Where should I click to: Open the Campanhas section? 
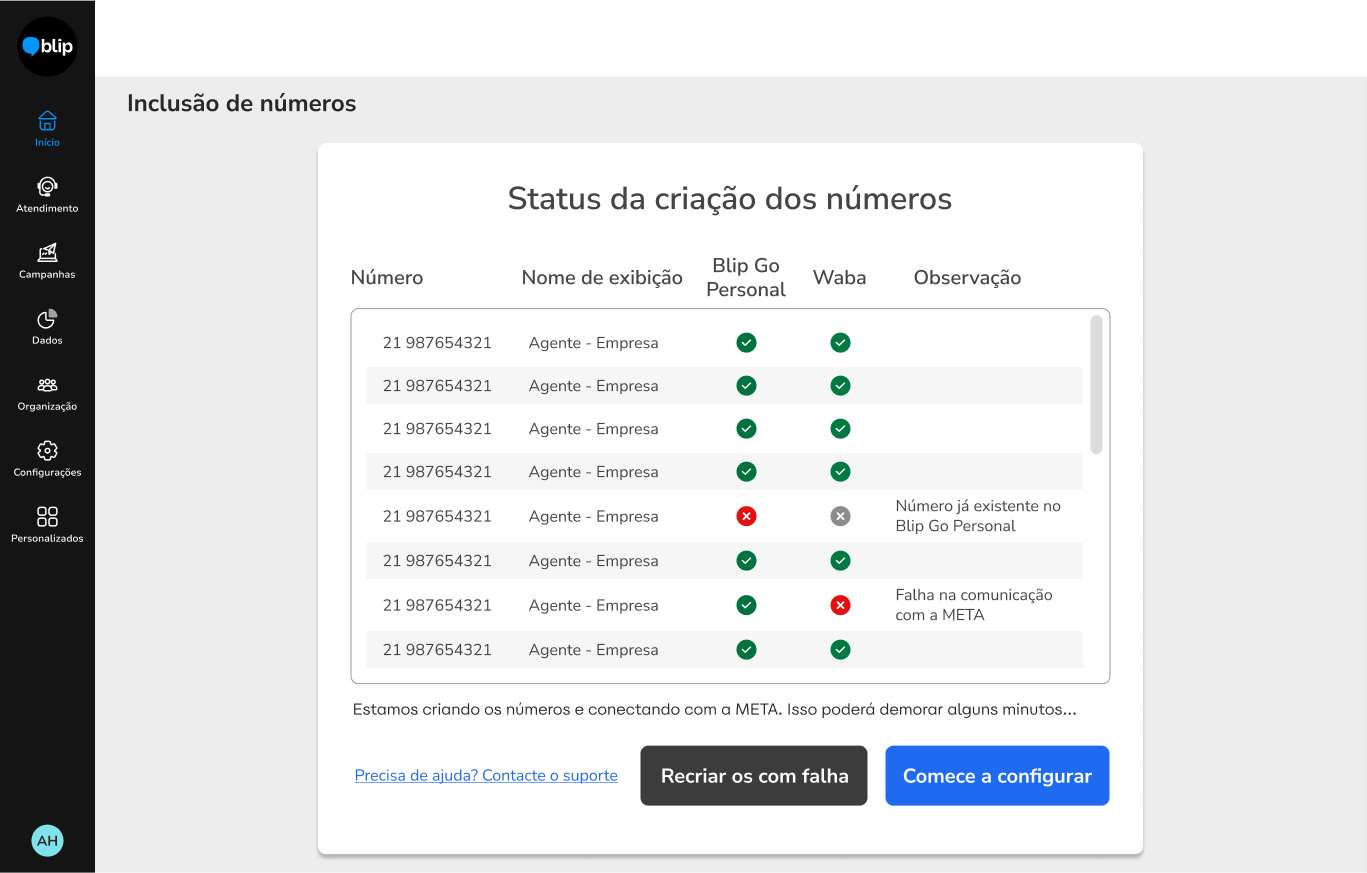coord(47,261)
